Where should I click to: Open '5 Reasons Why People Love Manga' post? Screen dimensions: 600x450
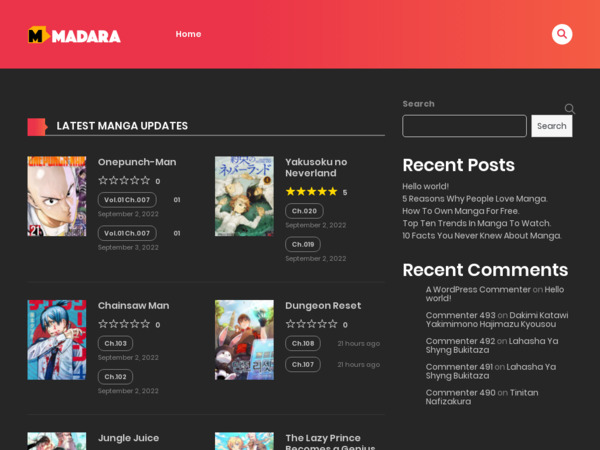coord(475,199)
